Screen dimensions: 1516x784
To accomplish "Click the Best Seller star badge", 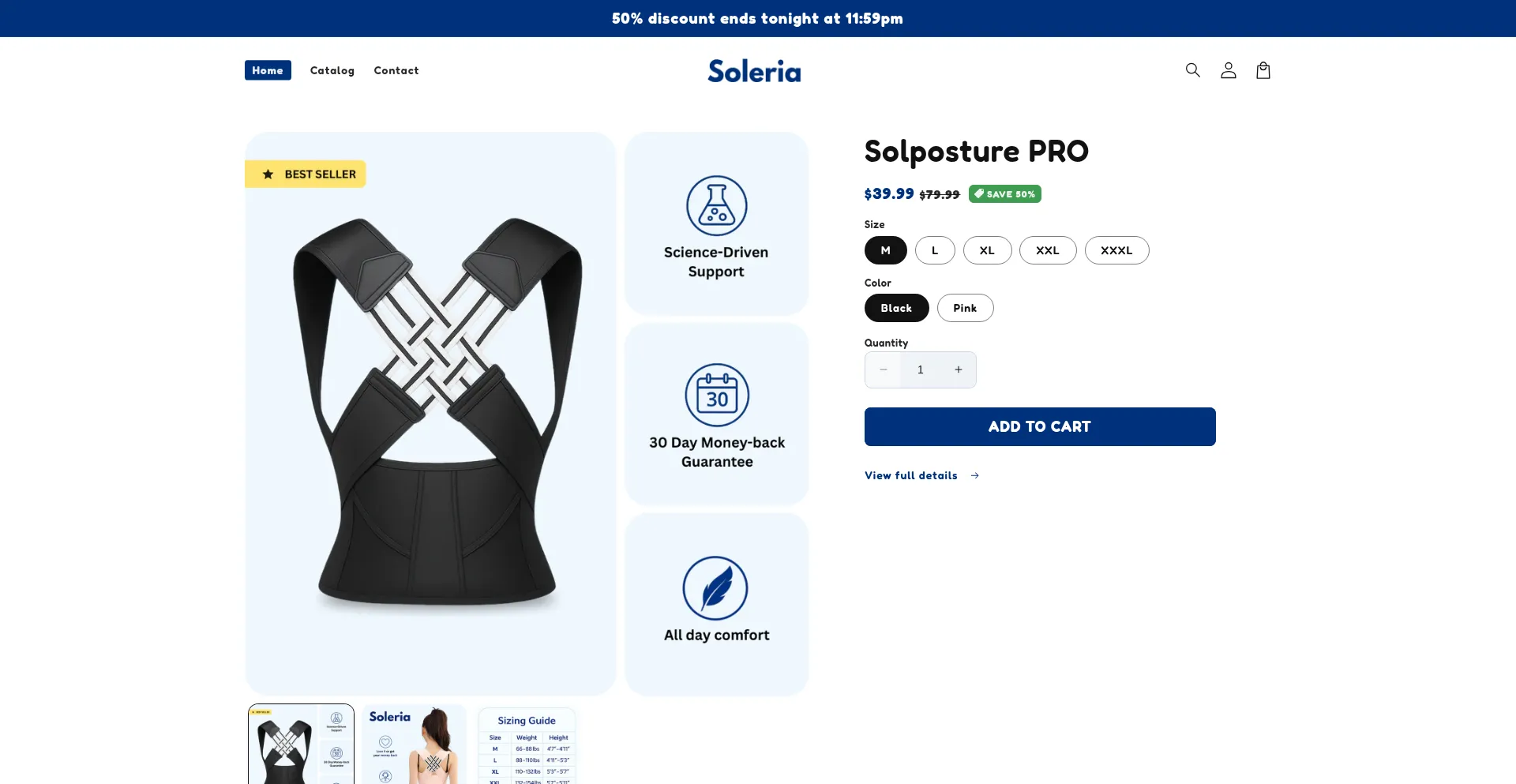I will [x=306, y=174].
